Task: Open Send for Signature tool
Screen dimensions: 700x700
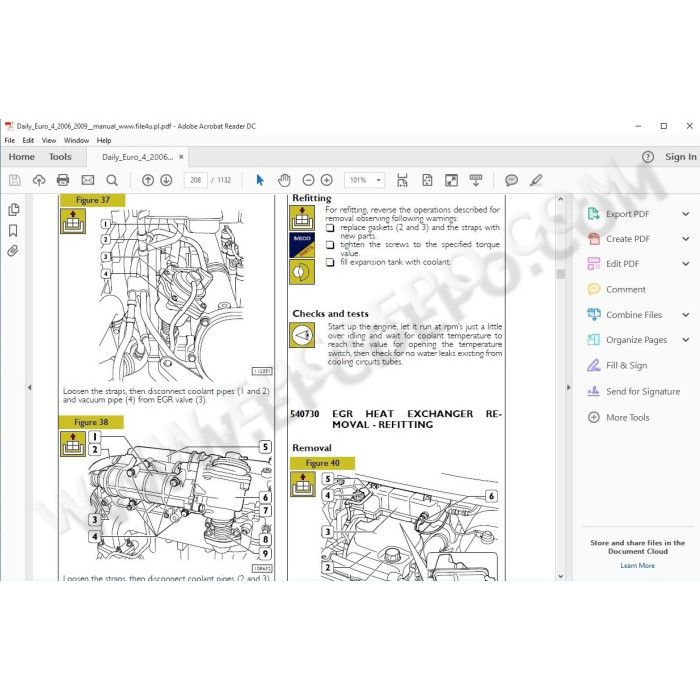Action: pyautogui.click(x=633, y=392)
